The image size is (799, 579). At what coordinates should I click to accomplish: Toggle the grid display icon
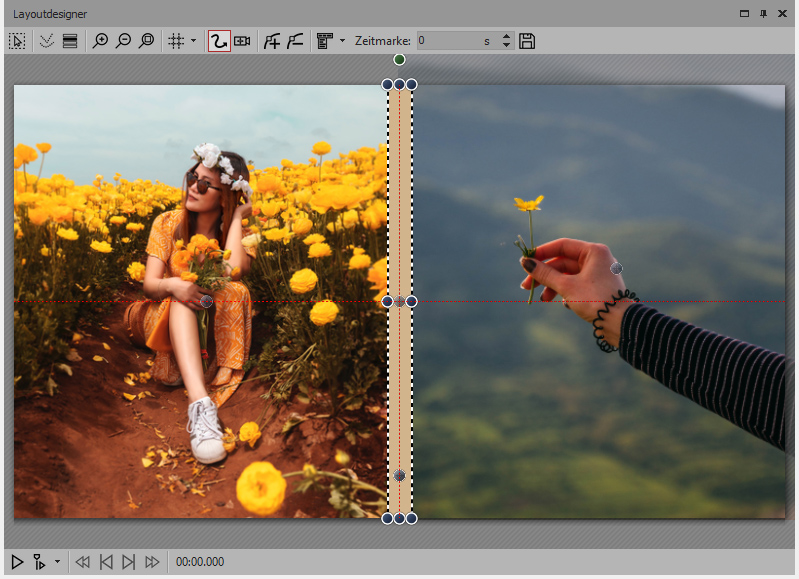175,41
